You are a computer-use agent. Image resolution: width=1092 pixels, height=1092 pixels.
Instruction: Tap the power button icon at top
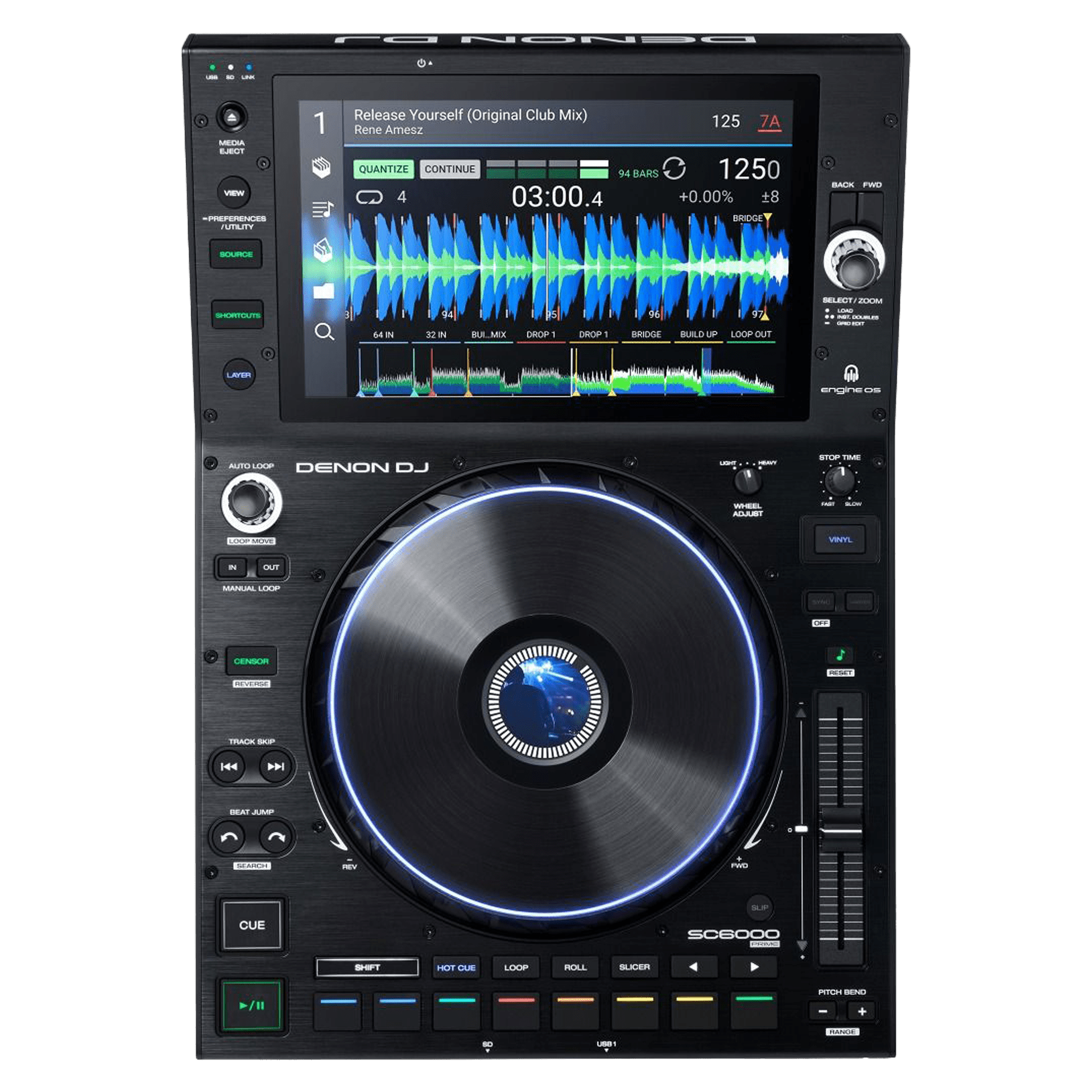pyautogui.click(x=421, y=63)
